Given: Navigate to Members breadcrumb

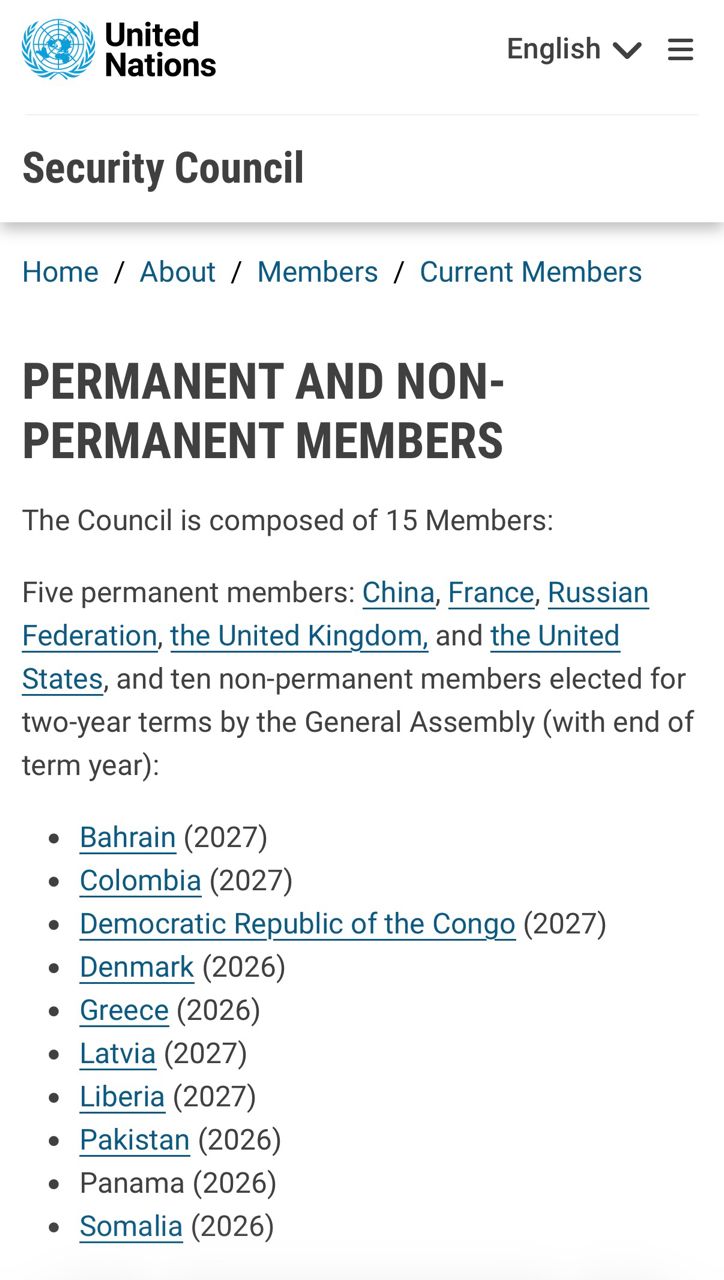Looking at the screenshot, I should pyautogui.click(x=317, y=272).
